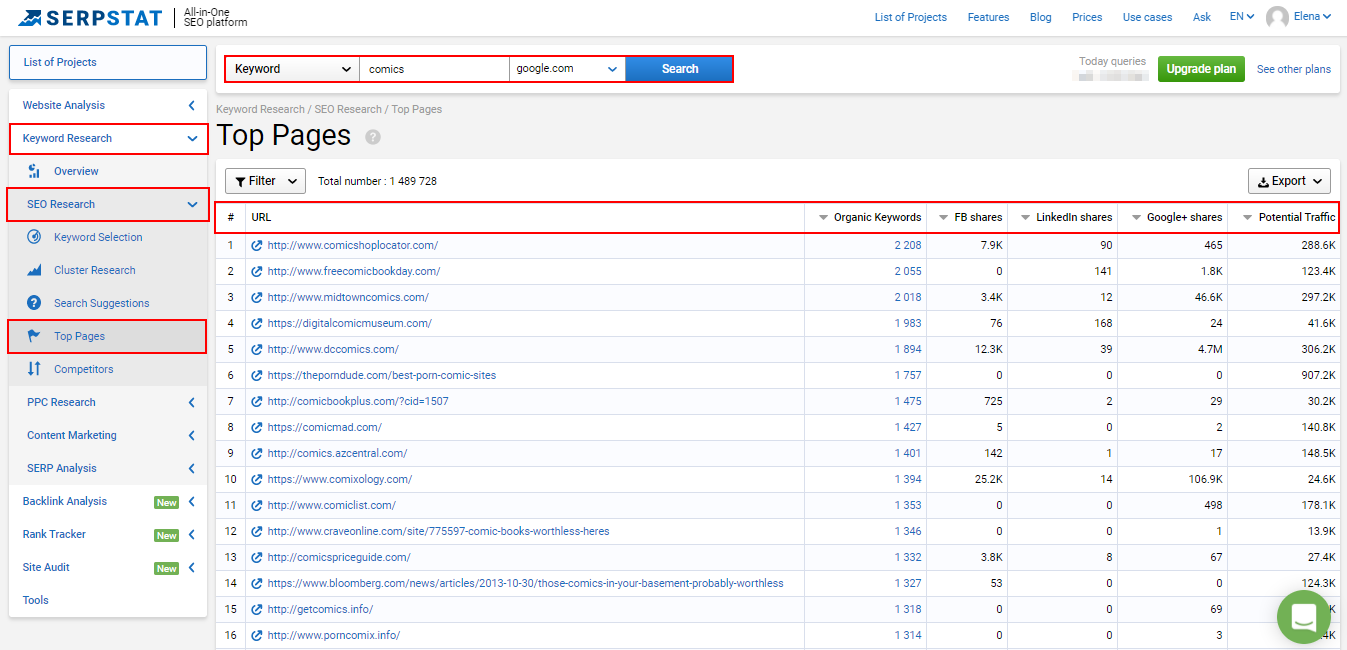Image resolution: width=1347 pixels, height=650 pixels.
Task: Click the See other plans link
Action: click(x=1294, y=69)
